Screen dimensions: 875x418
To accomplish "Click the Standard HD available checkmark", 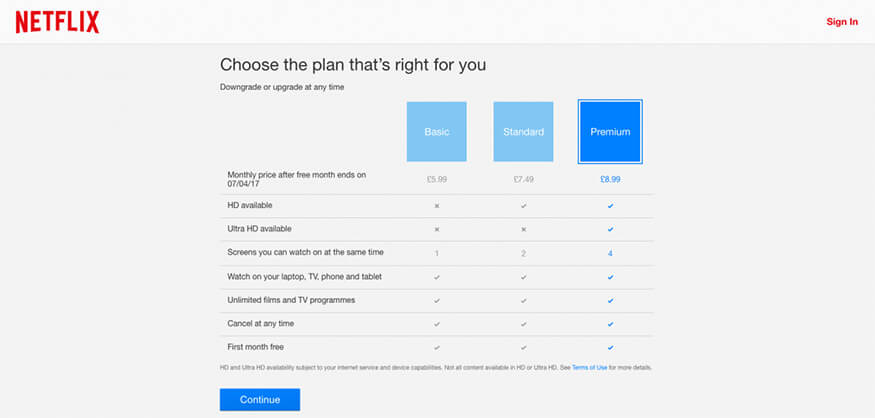I will pos(523,206).
